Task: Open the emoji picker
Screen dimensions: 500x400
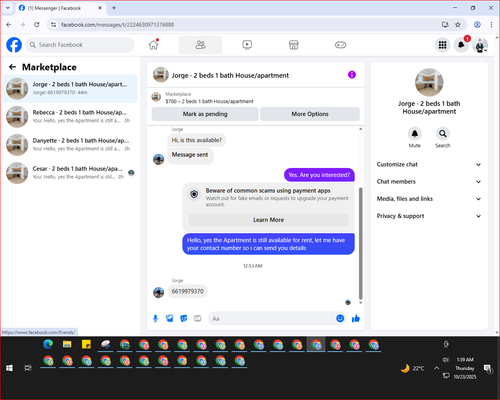Action: [x=340, y=318]
